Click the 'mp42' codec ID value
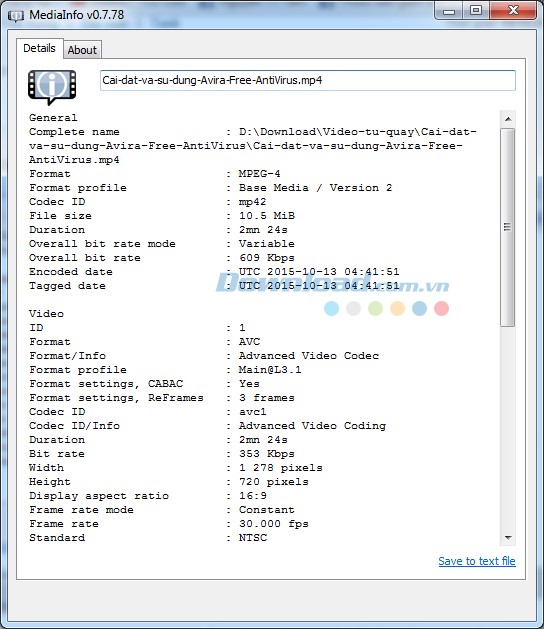 point(252,202)
